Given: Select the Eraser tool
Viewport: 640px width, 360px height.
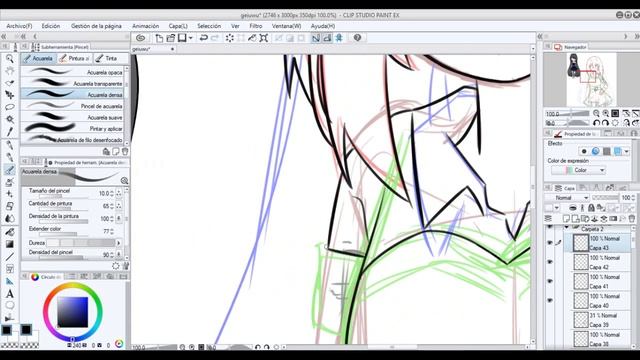Looking at the screenshot, I should tap(9, 207).
